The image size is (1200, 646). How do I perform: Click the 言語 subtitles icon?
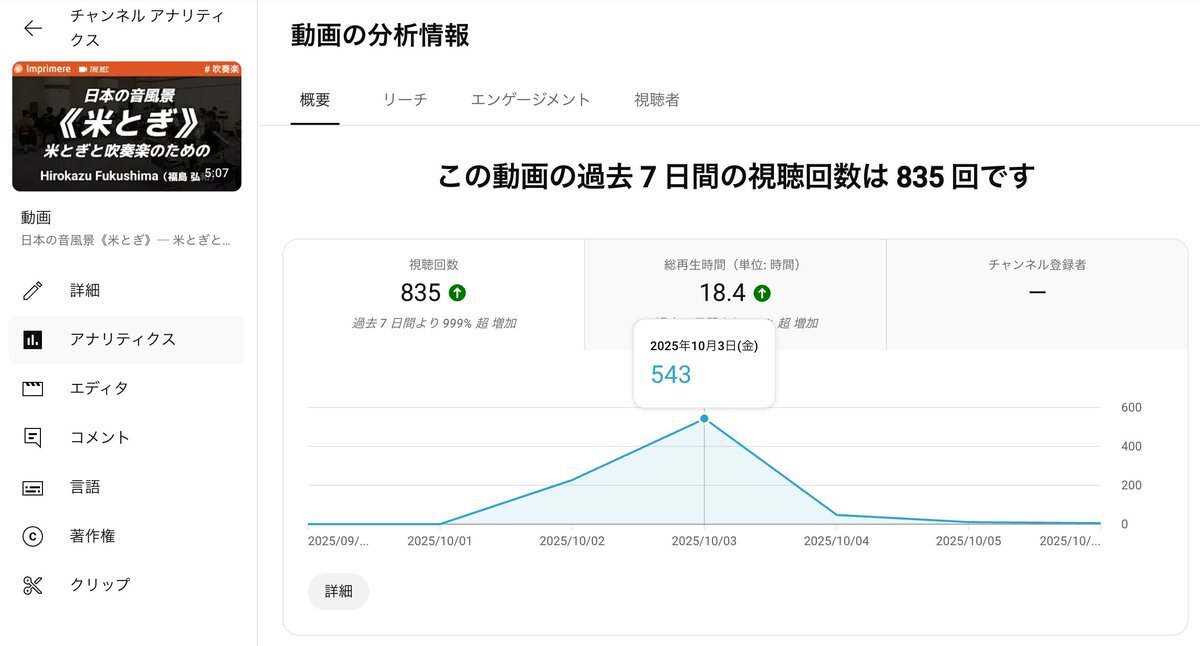point(33,487)
